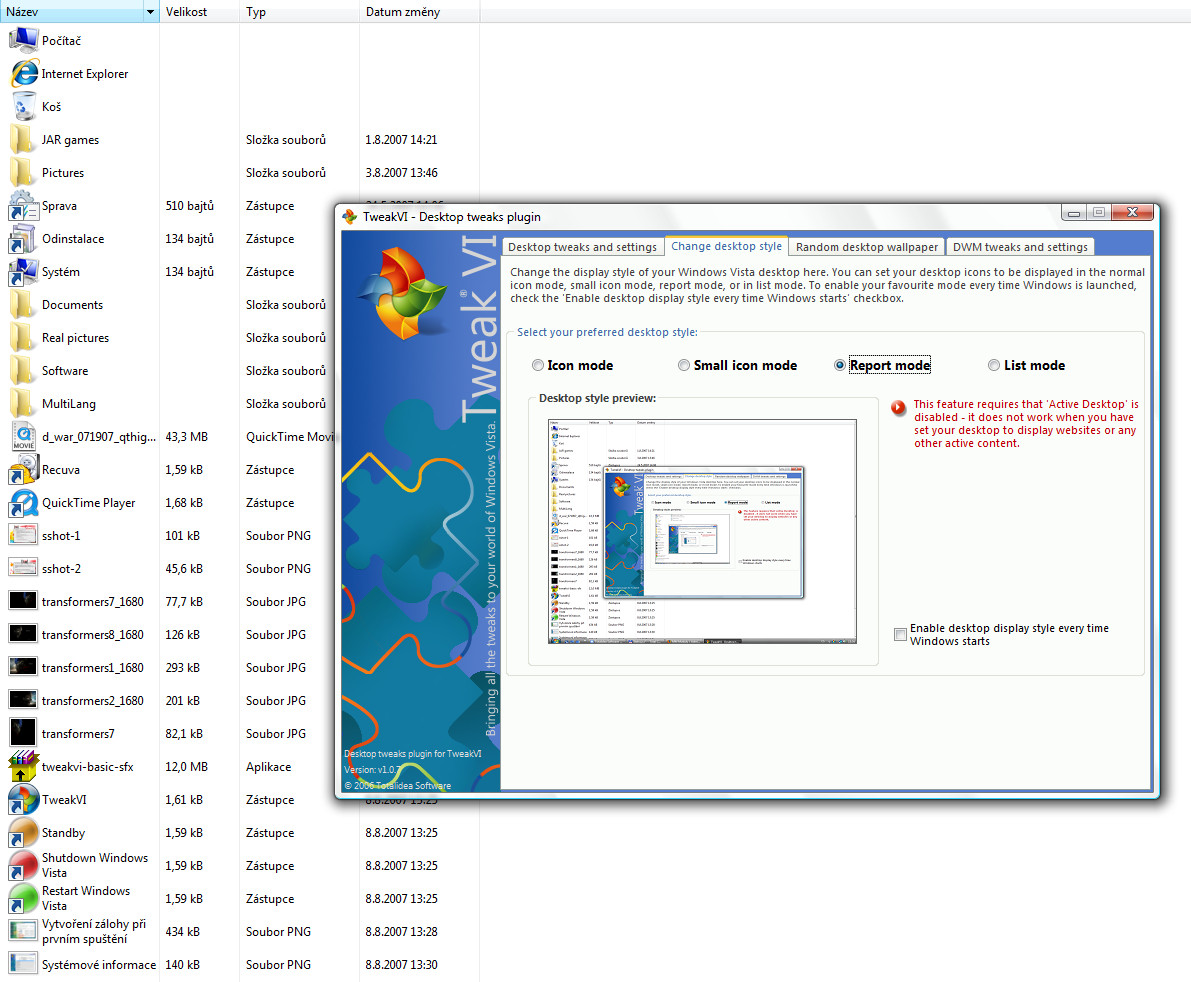Click the Aplikace type cell
Image resolution: width=1191 pixels, height=982 pixels.
268,767
